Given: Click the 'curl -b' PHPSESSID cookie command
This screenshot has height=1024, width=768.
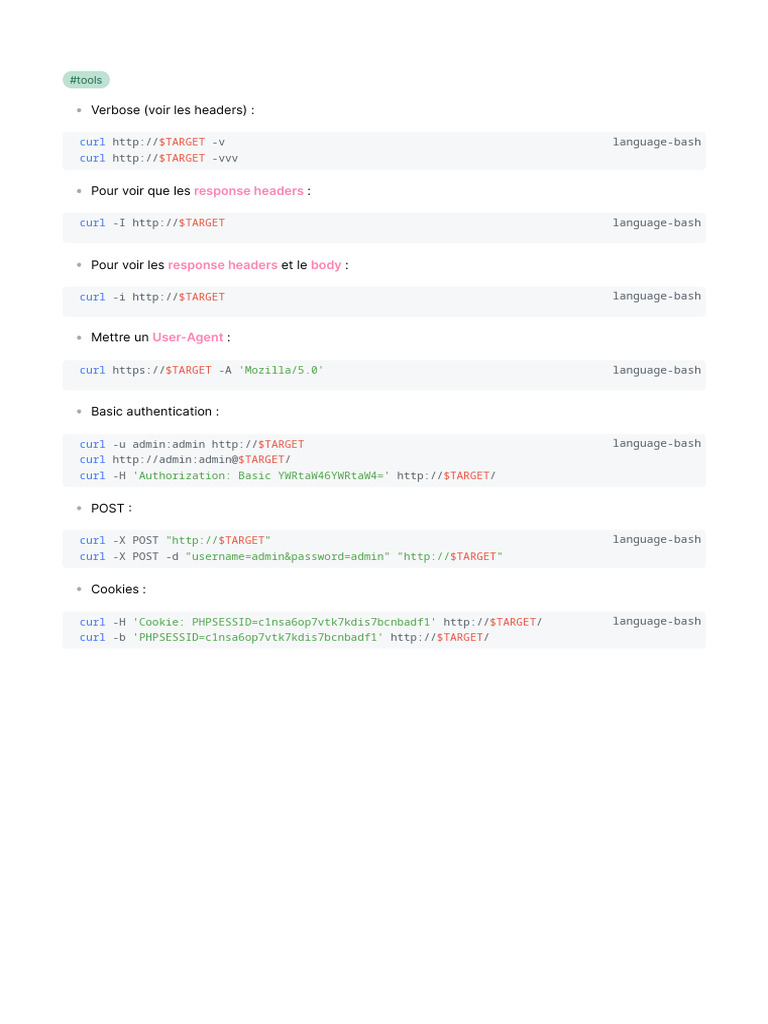Looking at the screenshot, I should (284, 637).
